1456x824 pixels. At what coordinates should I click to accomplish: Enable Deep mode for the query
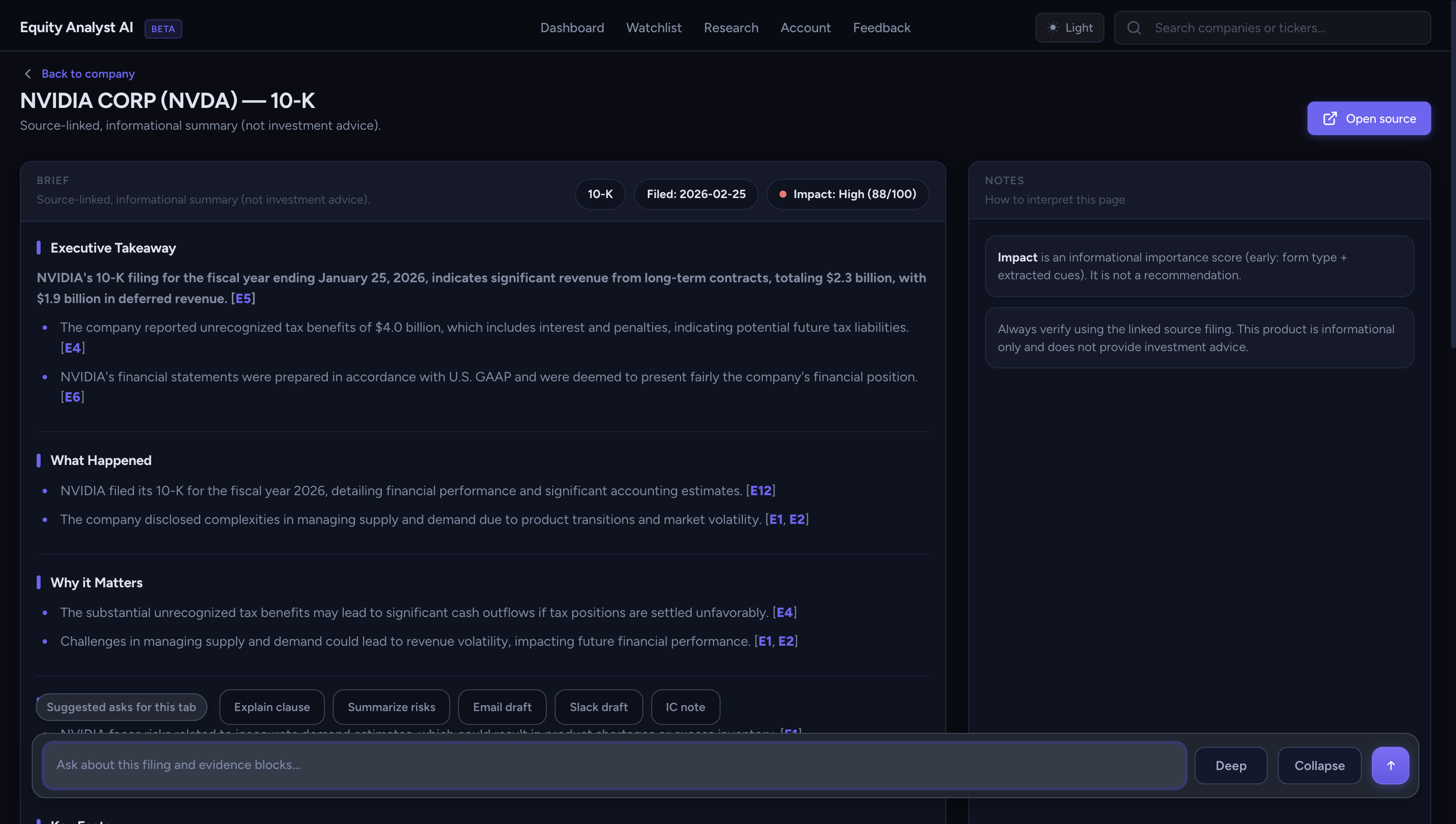click(1231, 765)
